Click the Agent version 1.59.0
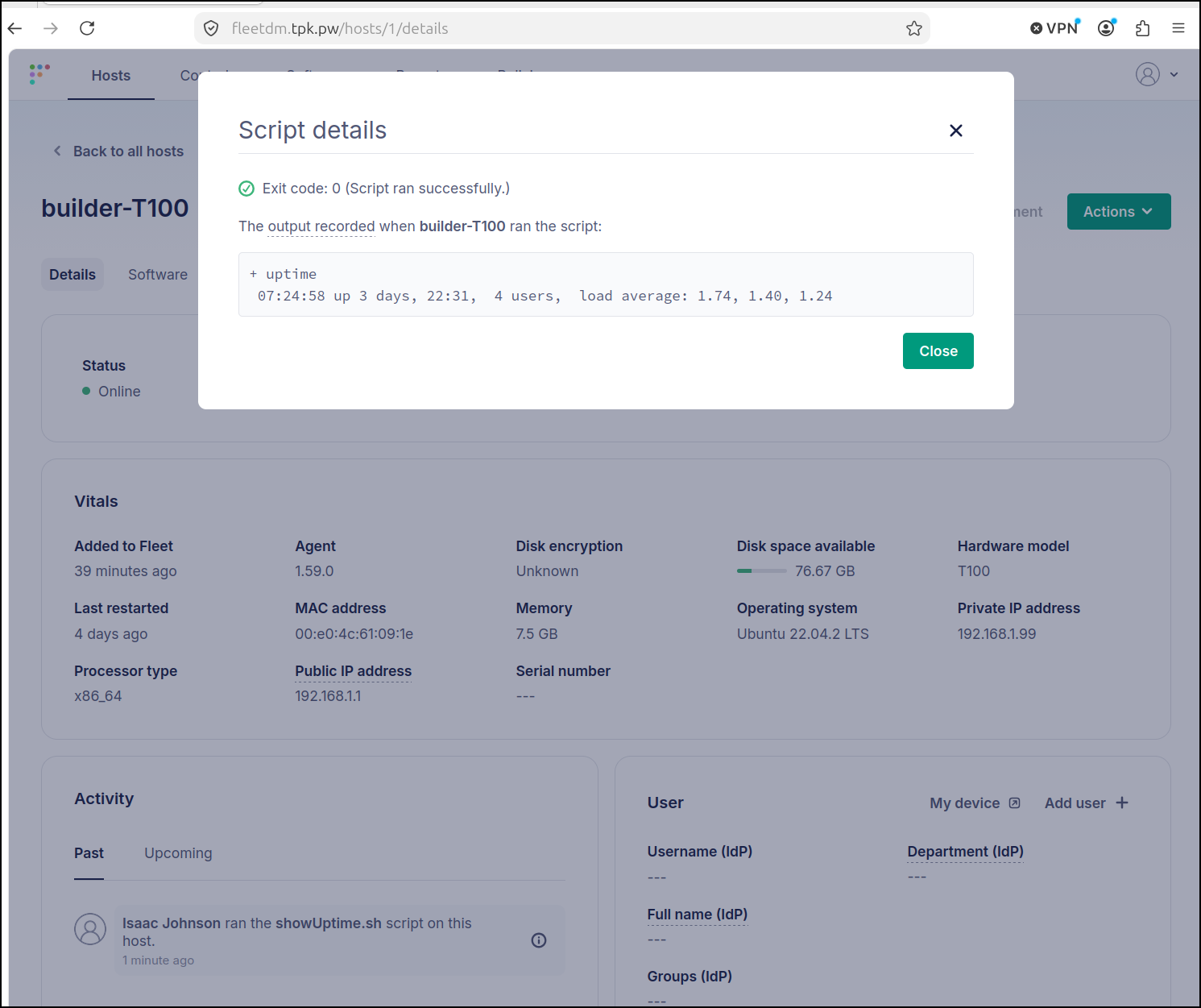The height and width of the screenshot is (1008, 1201). coord(314,571)
